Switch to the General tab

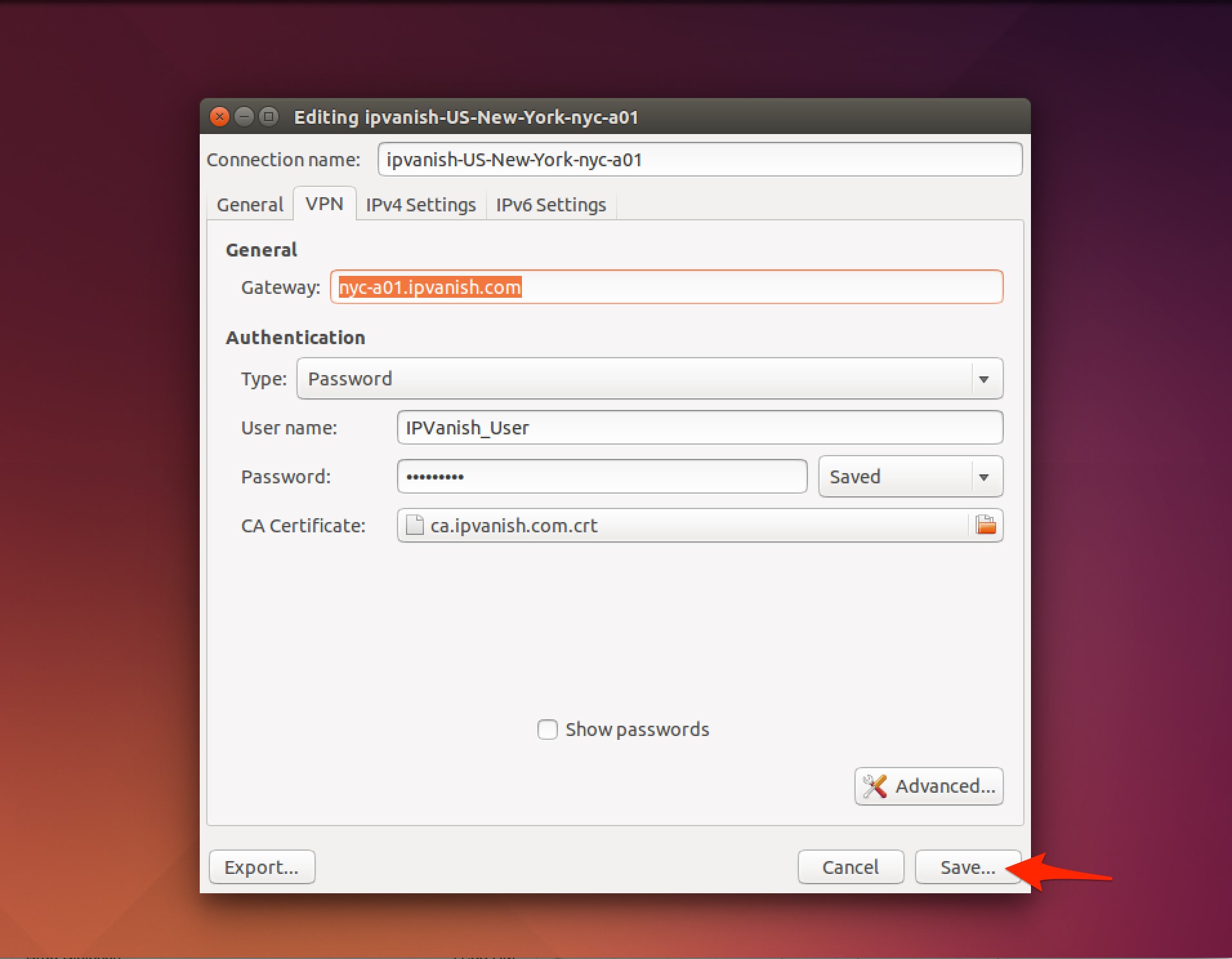click(x=250, y=204)
